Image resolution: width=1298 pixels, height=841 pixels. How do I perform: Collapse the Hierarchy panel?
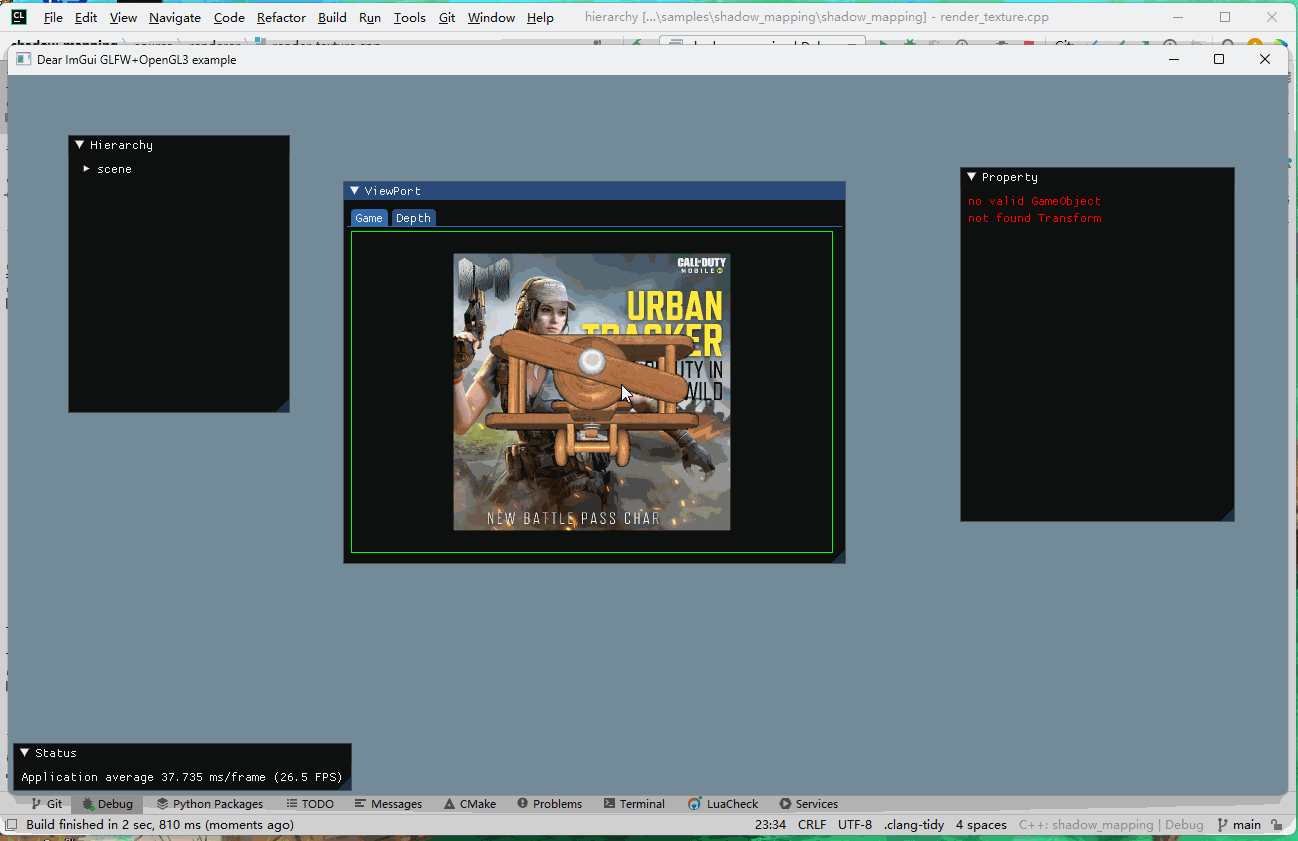click(79, 145)
